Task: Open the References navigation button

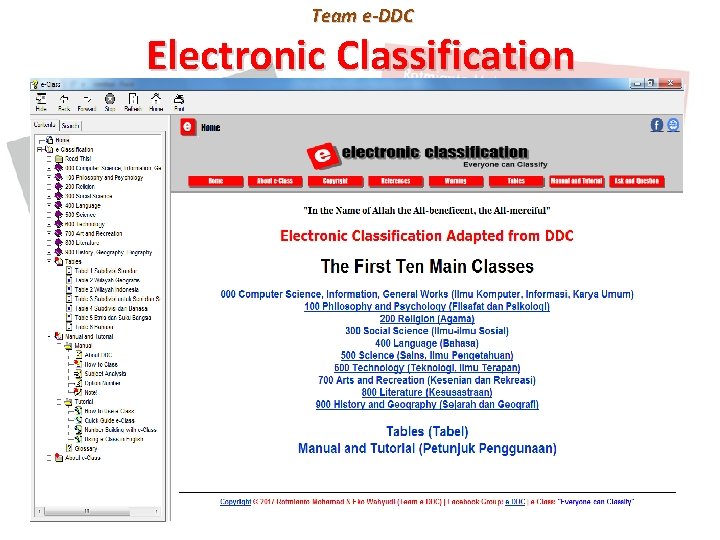Action: [396, 181]
